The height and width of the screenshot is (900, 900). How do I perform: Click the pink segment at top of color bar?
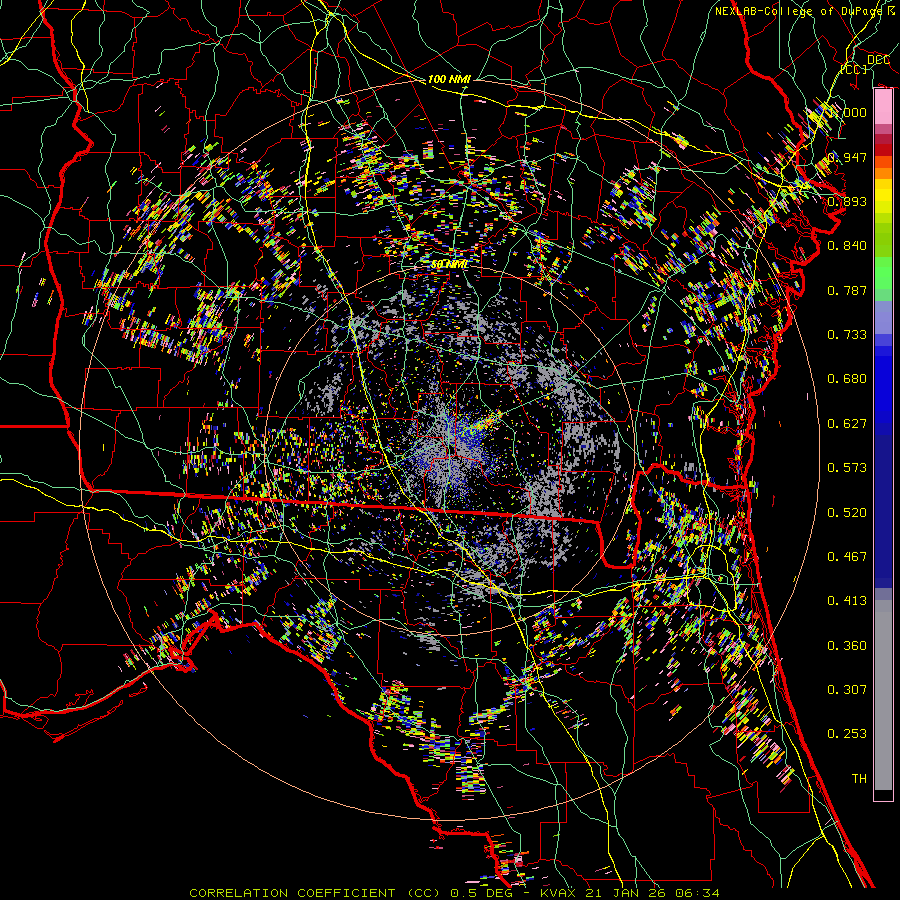(883, 106)
